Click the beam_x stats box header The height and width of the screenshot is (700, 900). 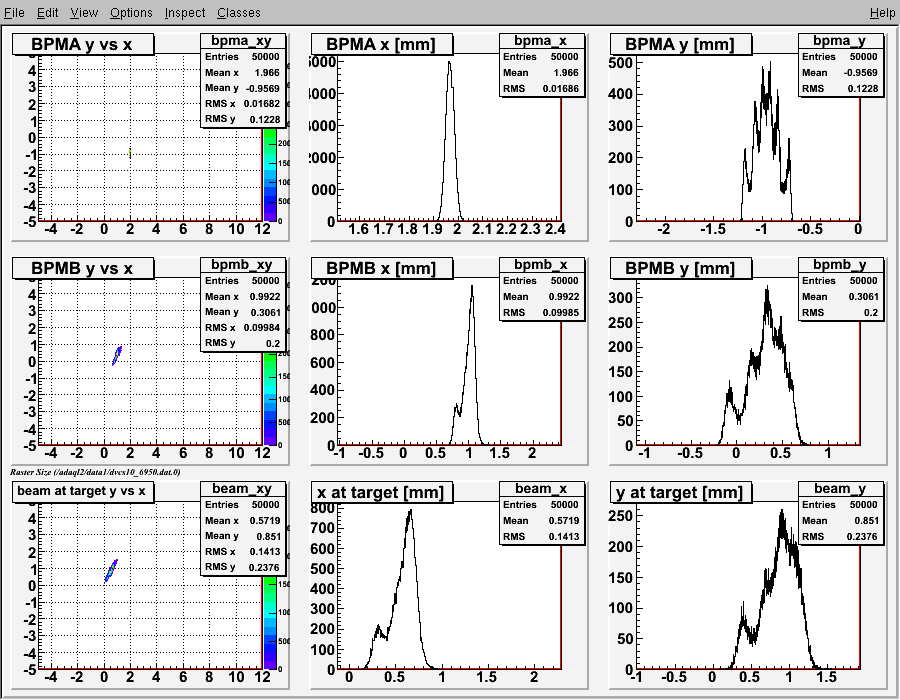(x=542, y=488)
